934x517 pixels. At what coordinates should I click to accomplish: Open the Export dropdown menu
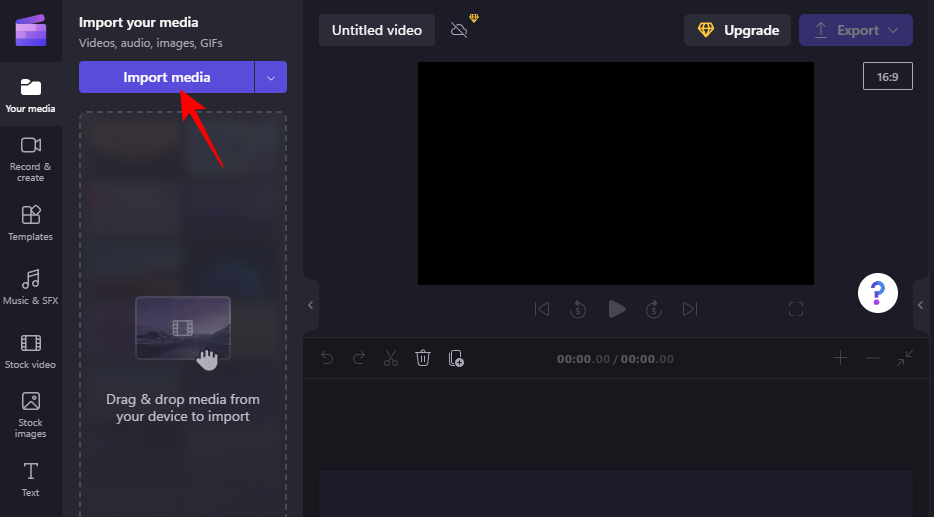click(x=855, y=30)
